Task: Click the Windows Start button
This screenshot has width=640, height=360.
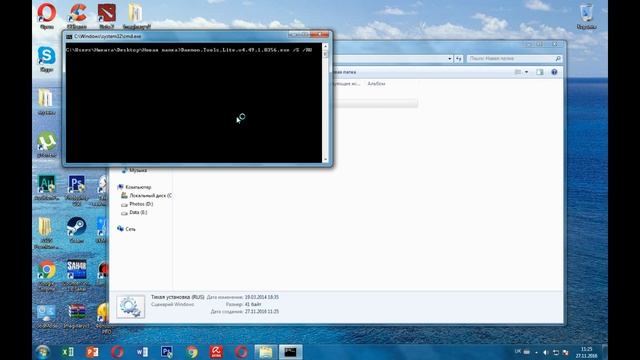Action: pyautogui.click(x=42, y=351)
